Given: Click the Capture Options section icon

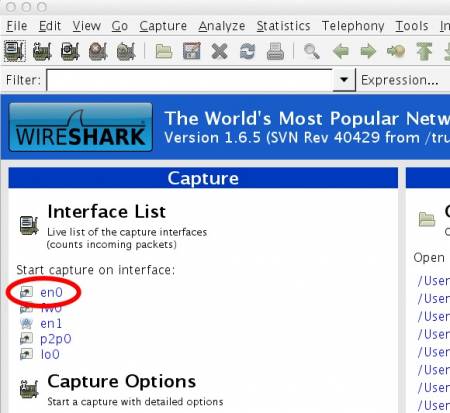Looking at the screenshot, I should pos(29,389).
